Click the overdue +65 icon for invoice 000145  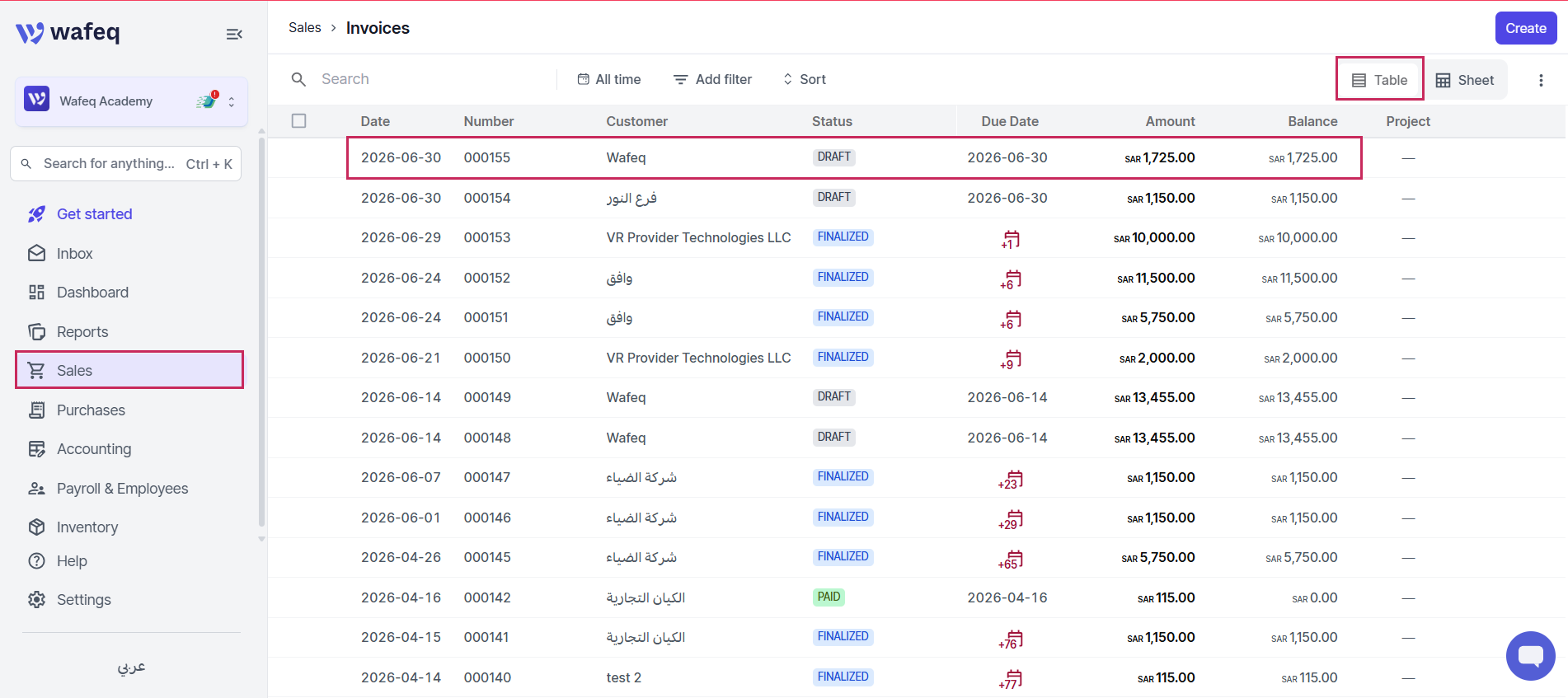[1011, 559]
